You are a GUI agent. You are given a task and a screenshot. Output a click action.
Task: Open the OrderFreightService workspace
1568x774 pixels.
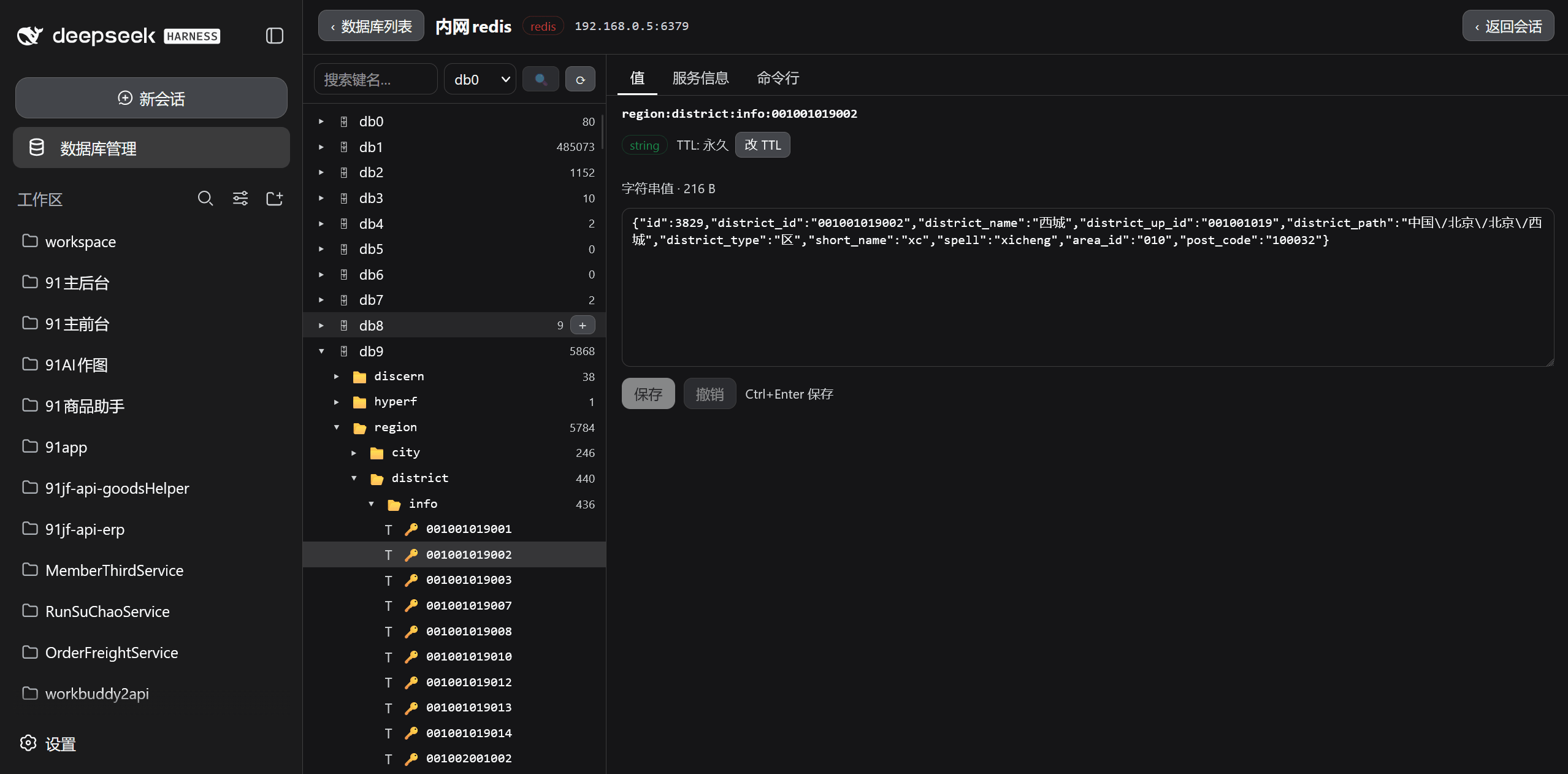pyautogui.click(x=151, y=653)
